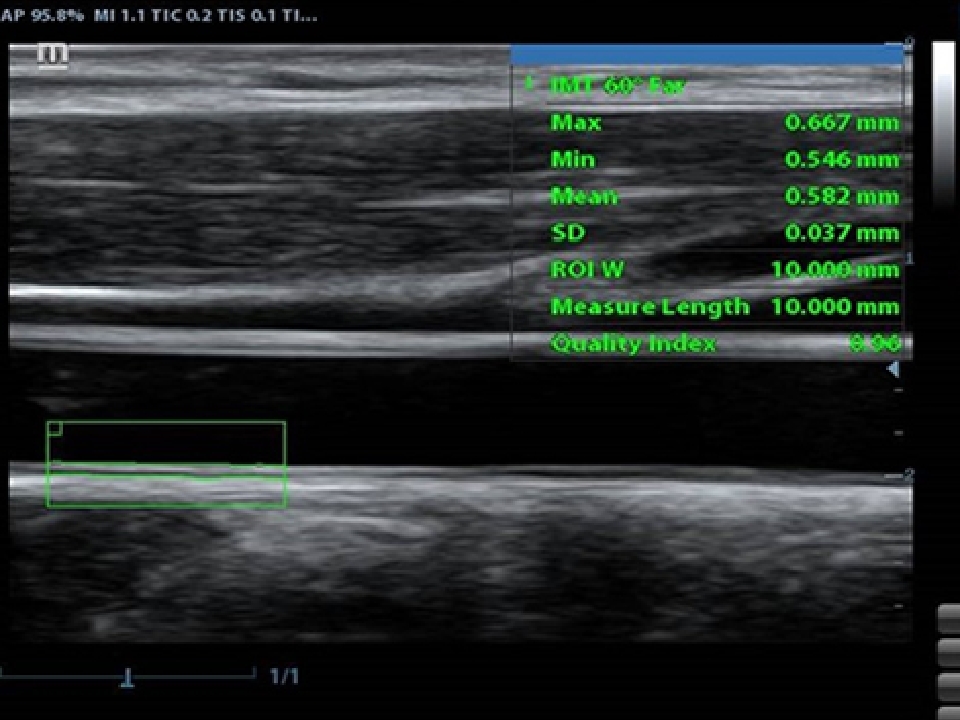Click the Measure Length result row
The height and width of the screenshot is (720, 960).
tap(724, 307)
